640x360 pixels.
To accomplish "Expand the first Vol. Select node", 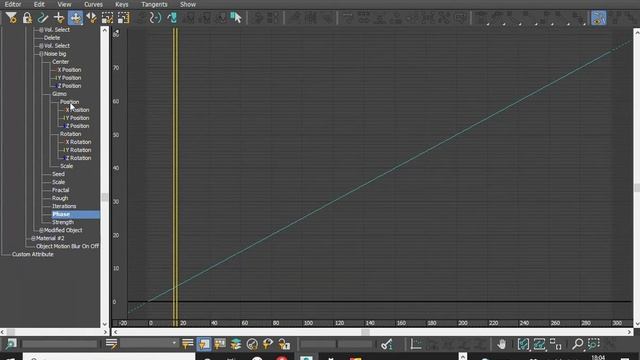I will pyautogui.click(x=41, y=30).
